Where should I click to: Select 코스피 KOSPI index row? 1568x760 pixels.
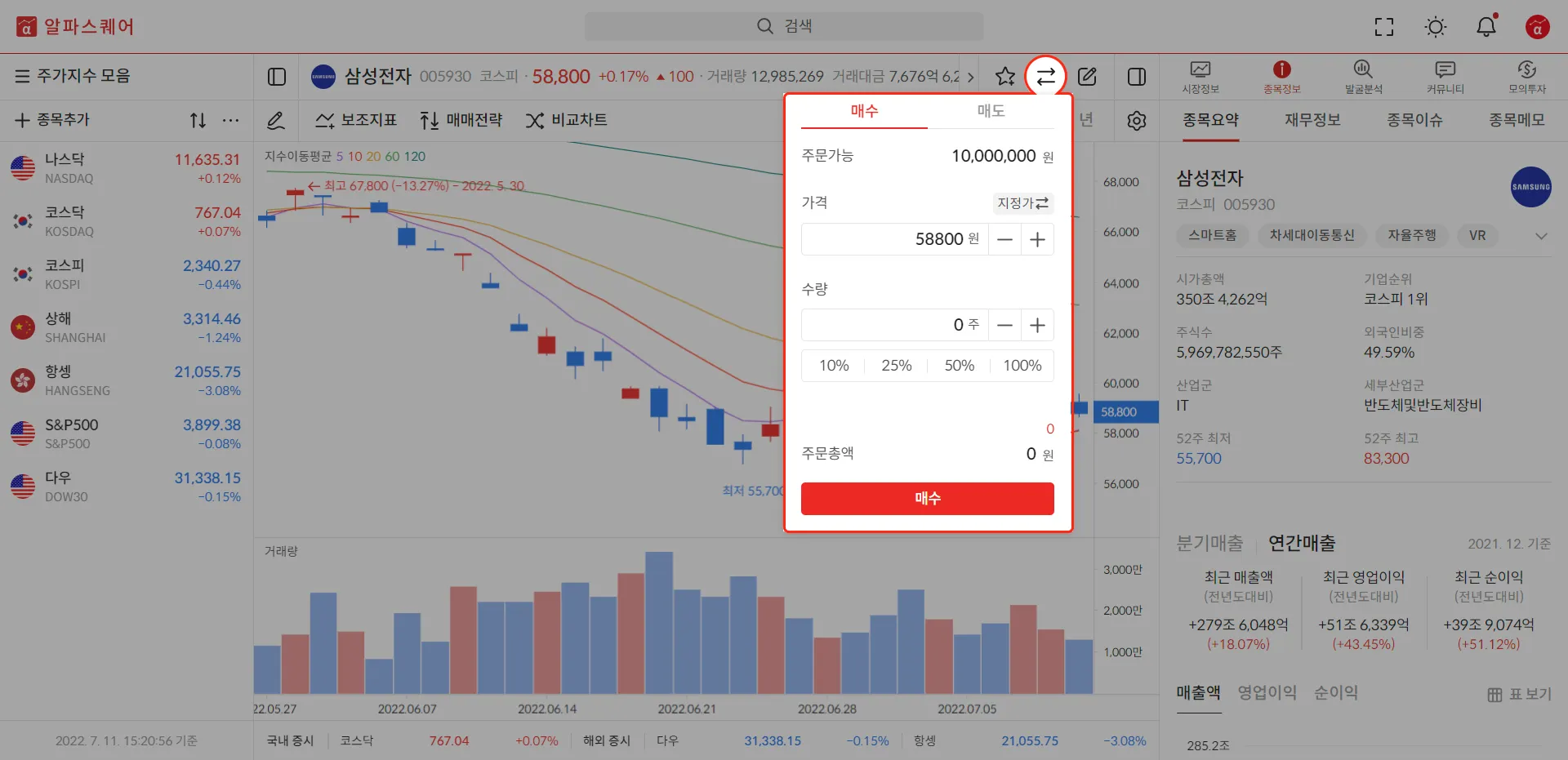coord(127,274)
